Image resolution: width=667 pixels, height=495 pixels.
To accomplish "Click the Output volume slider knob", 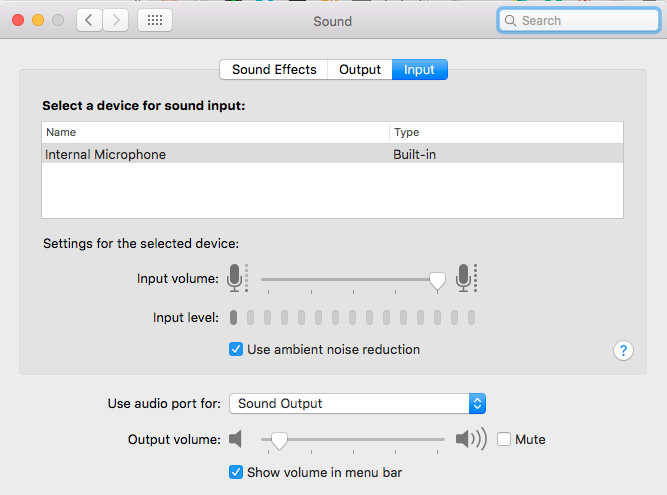I will click(x=279, y=441).
